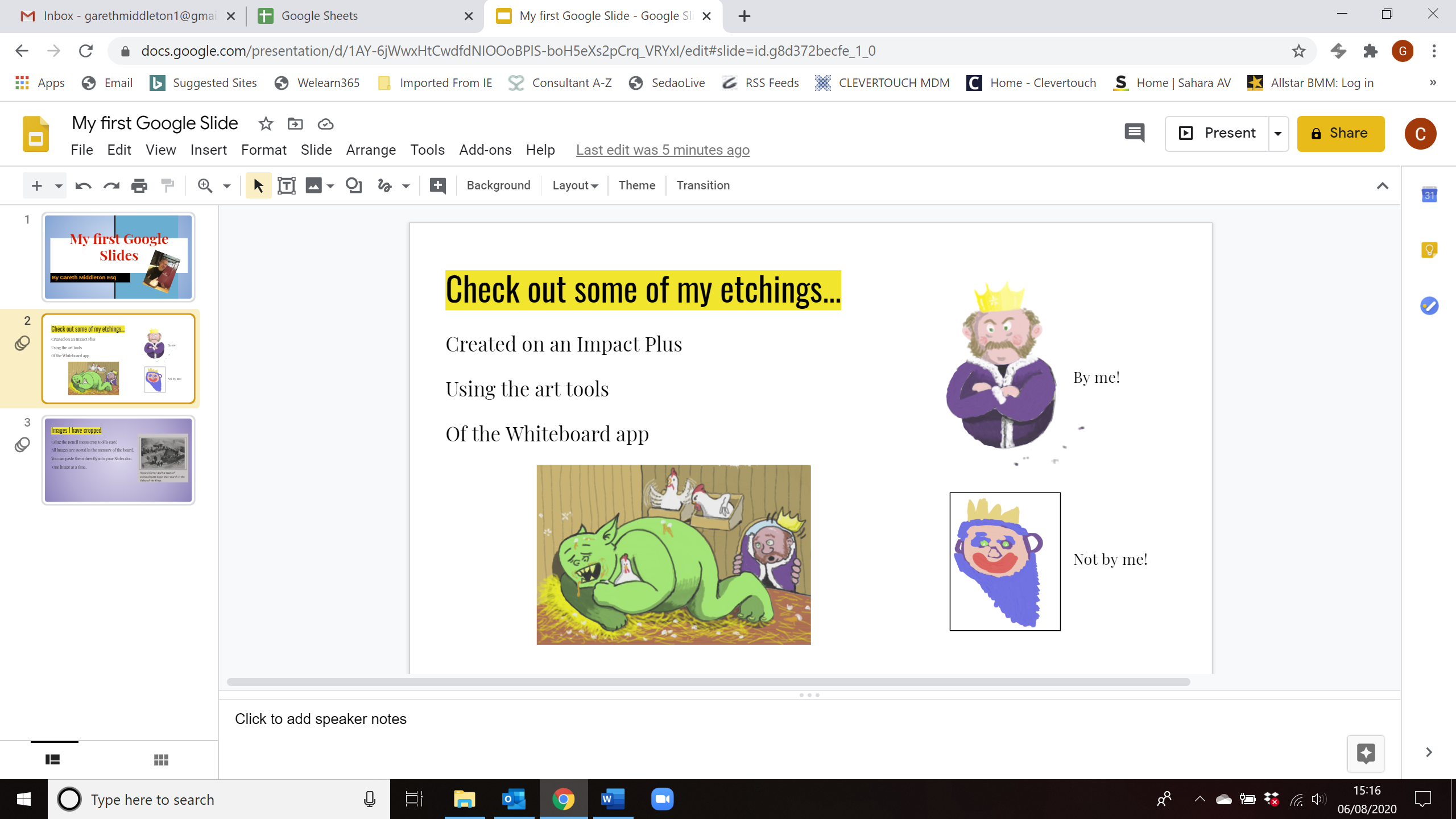Open line type dropdown arrow

406,186
